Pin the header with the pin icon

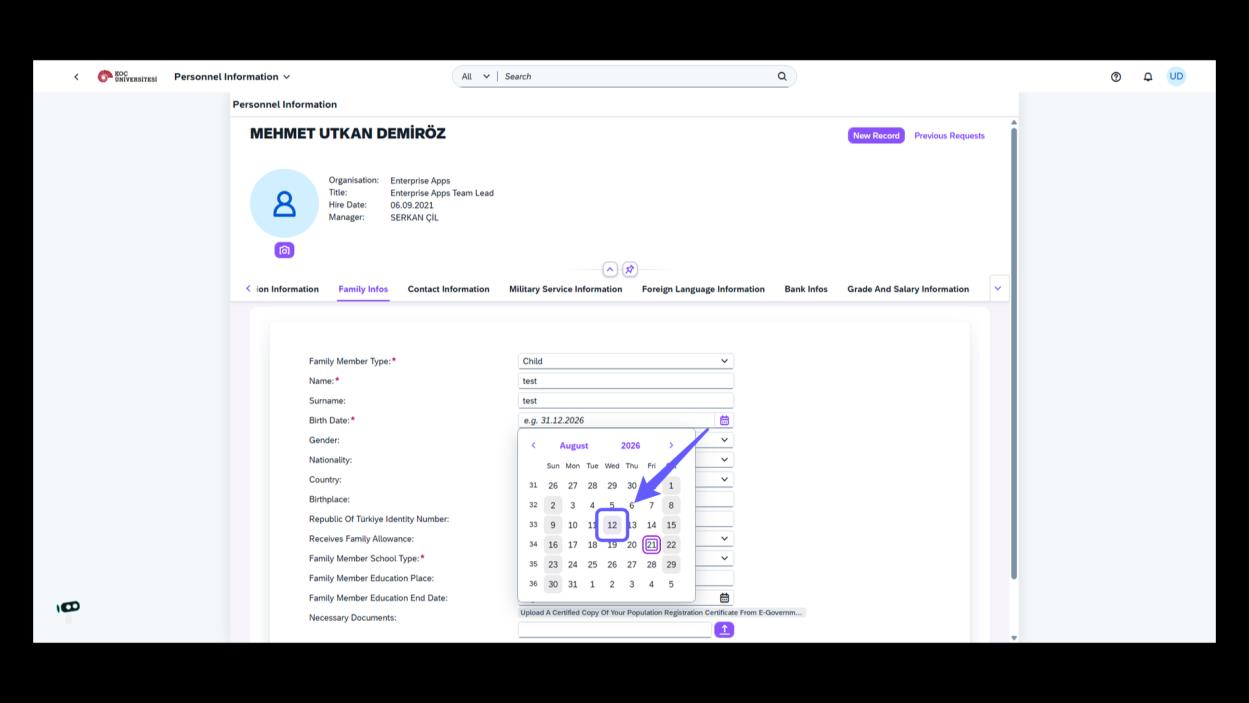(x=630, y=269)
